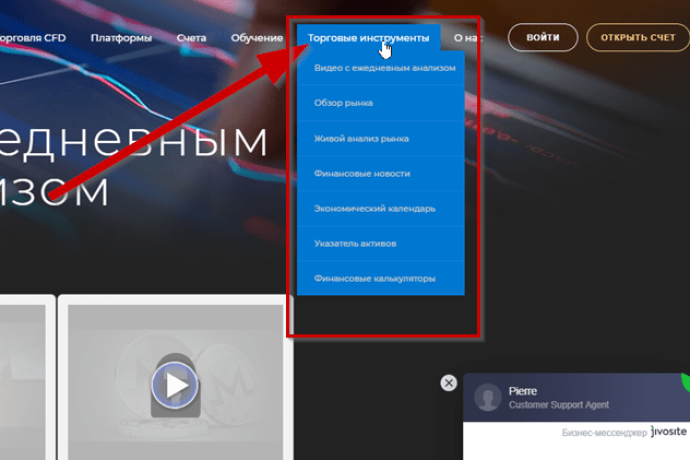Choose Экономический календарь in dropdown
This screenshot has height=460, width=690.
(381, 209)
